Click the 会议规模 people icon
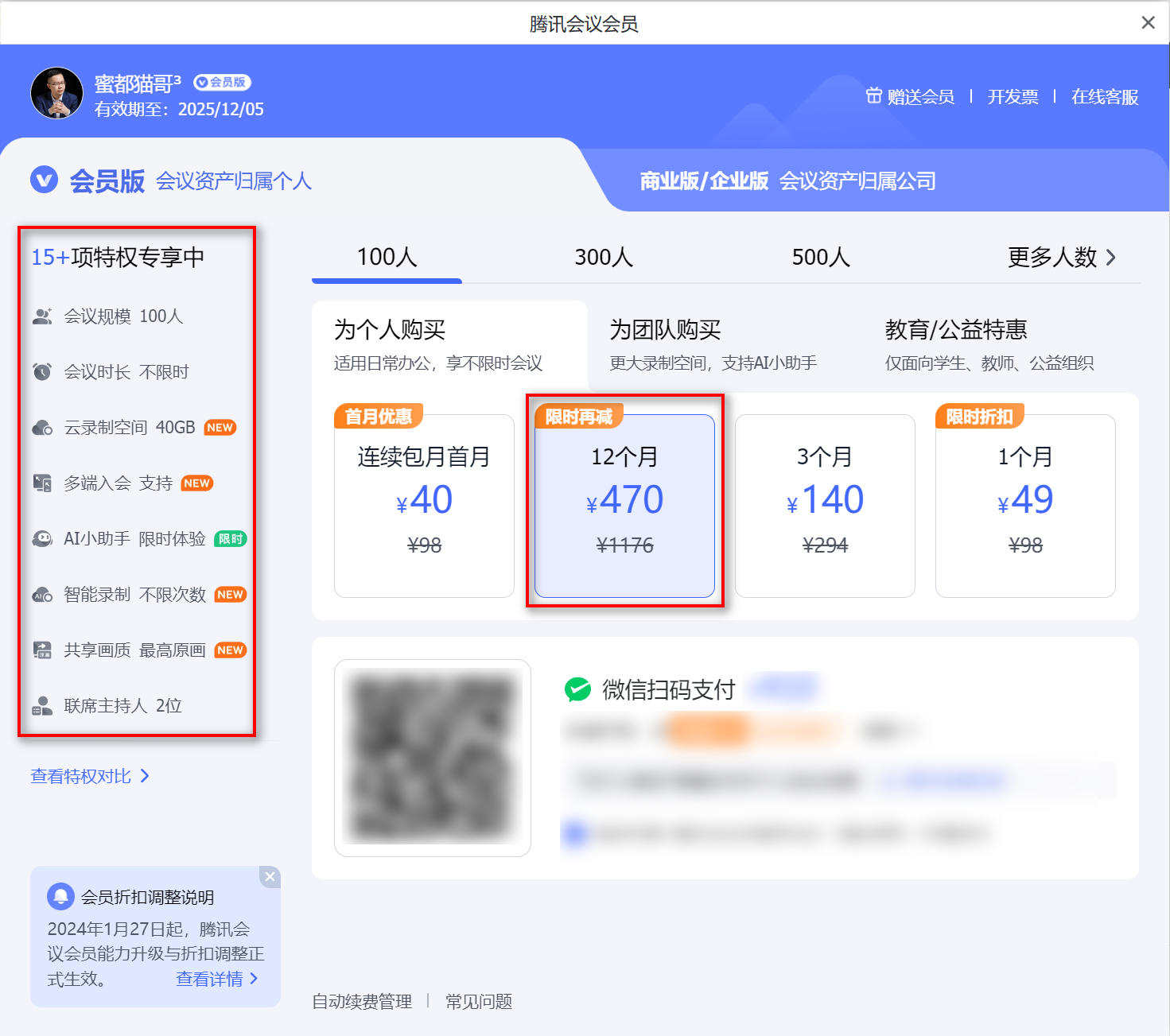 (x=42, y=316)
